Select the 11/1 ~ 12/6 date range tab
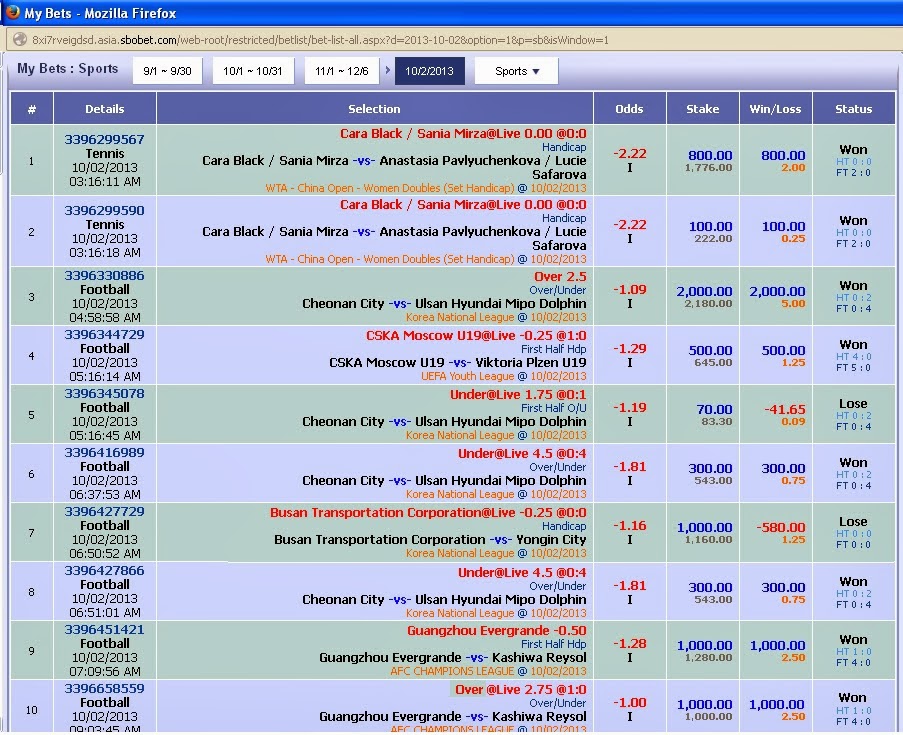903x735 pixels. point(342,71)
